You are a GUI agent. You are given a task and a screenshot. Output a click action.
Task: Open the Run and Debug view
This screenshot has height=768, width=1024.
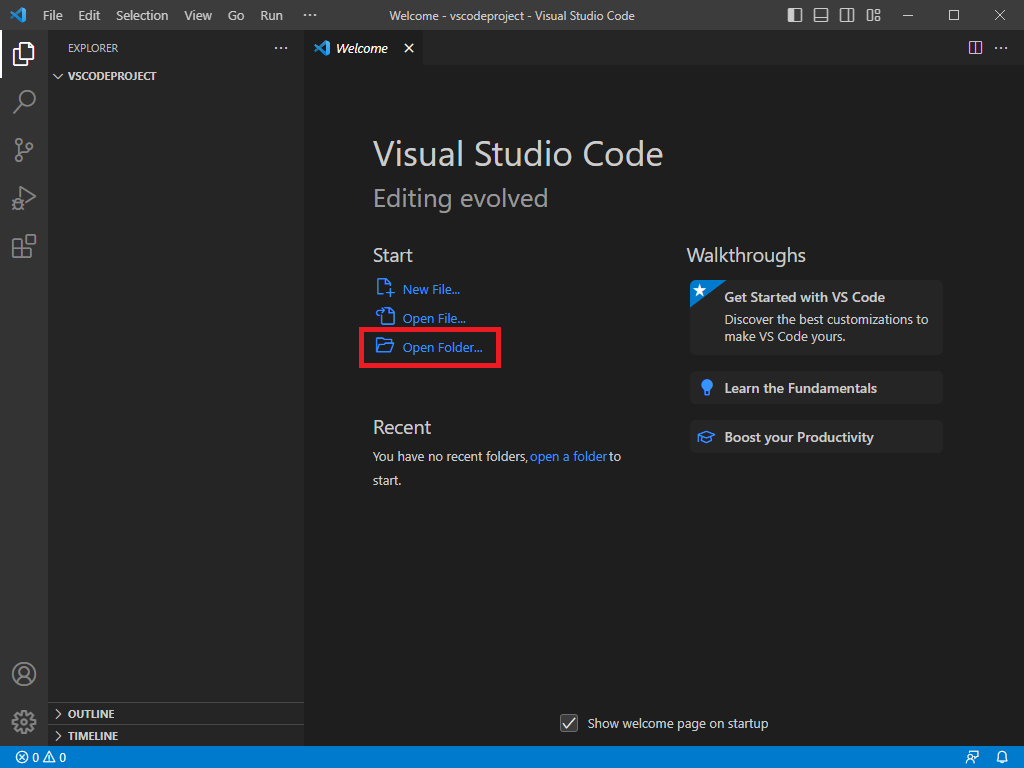[24, 198]
